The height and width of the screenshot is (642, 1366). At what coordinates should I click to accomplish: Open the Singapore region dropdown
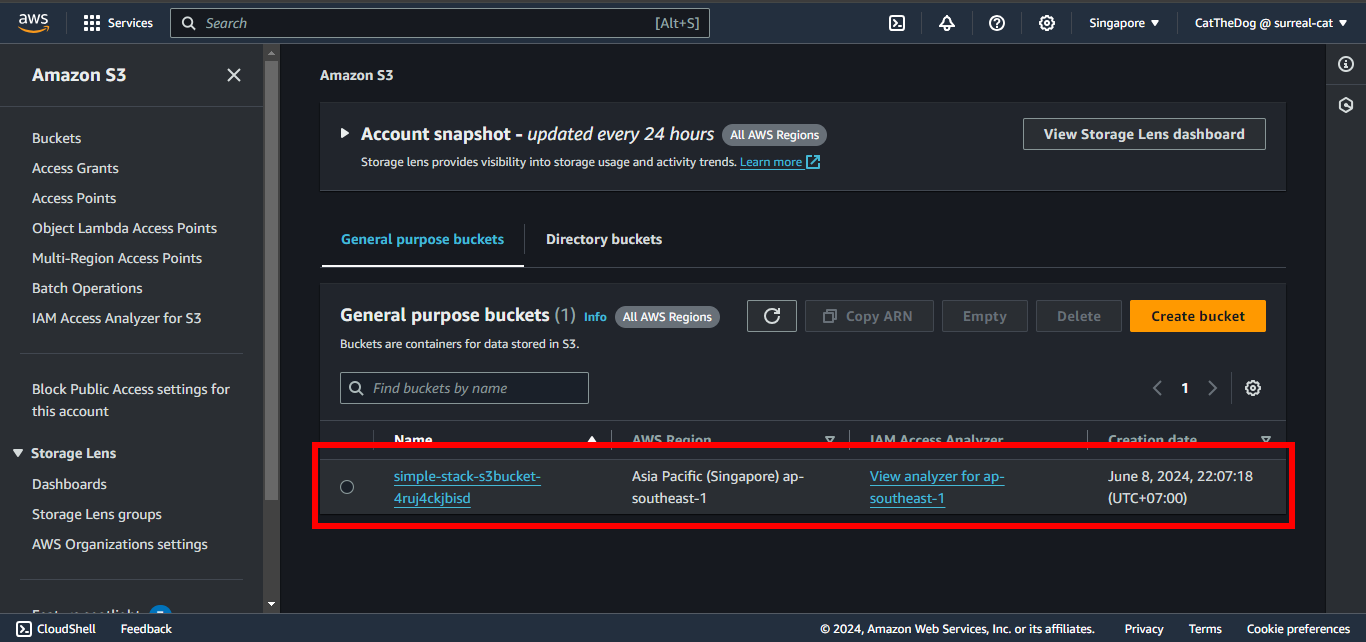(1124, 23)
